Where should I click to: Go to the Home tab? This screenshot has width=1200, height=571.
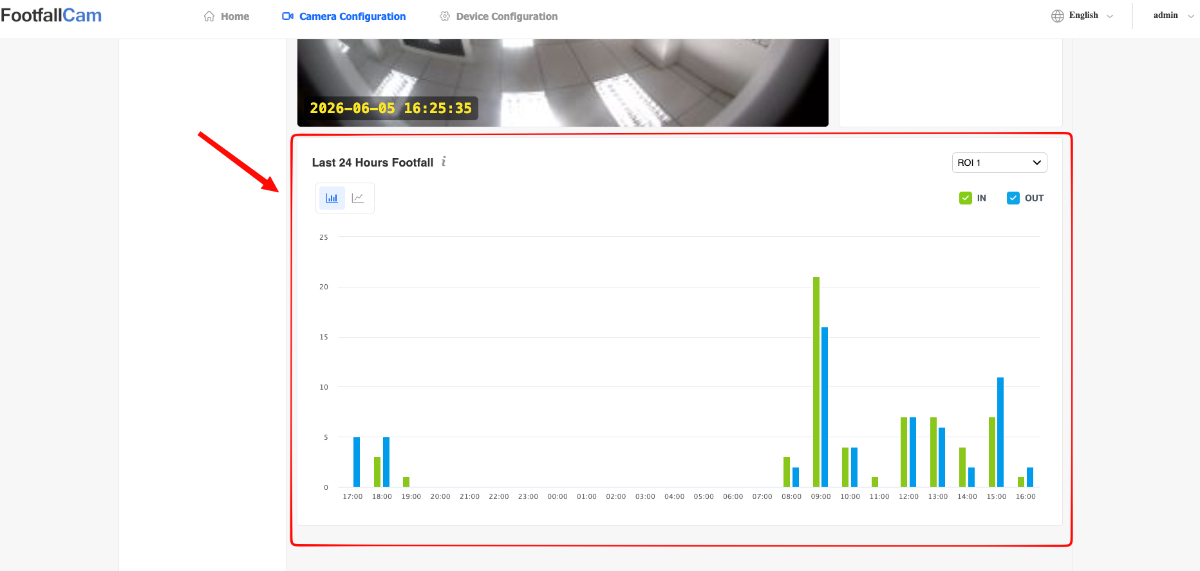226,16
